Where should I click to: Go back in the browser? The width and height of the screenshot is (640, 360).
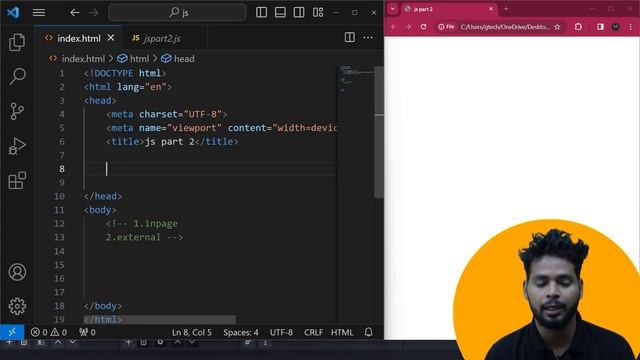pyautogui.click(x=393, y=27)
